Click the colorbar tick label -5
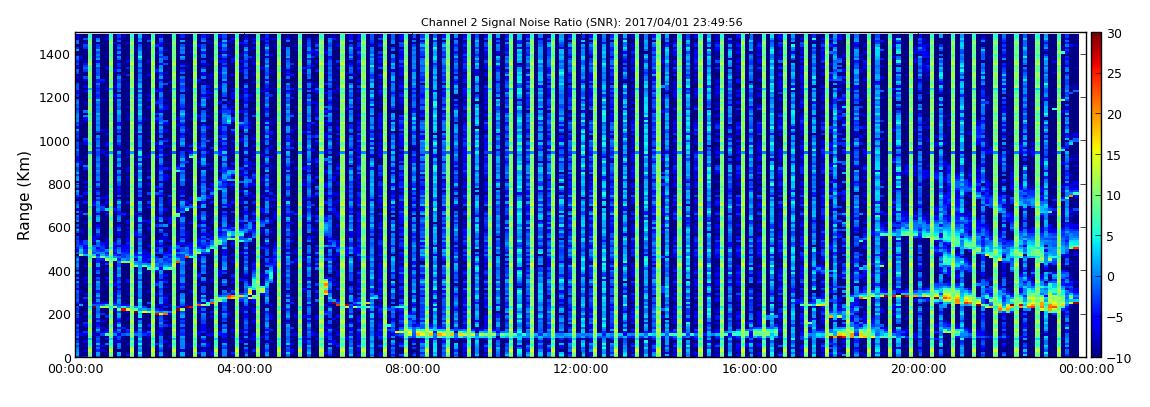Screen dimensions: 1150x407 (x=1115, y=318)
